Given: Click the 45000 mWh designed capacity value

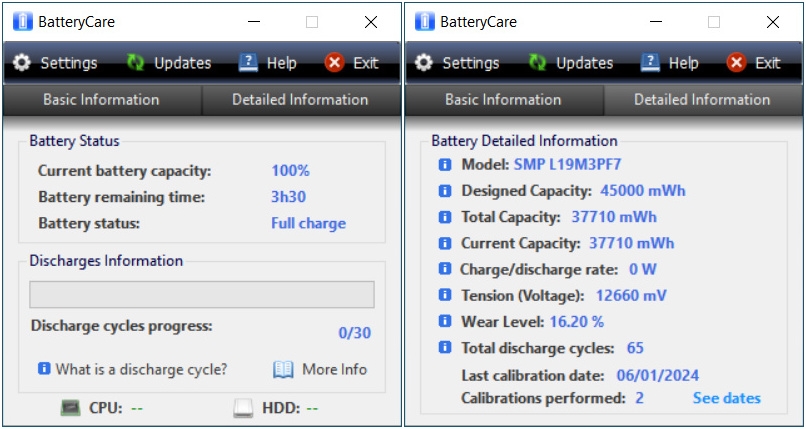Looking at the screenshot, I should pyautogui.click(x=643, y=191).
